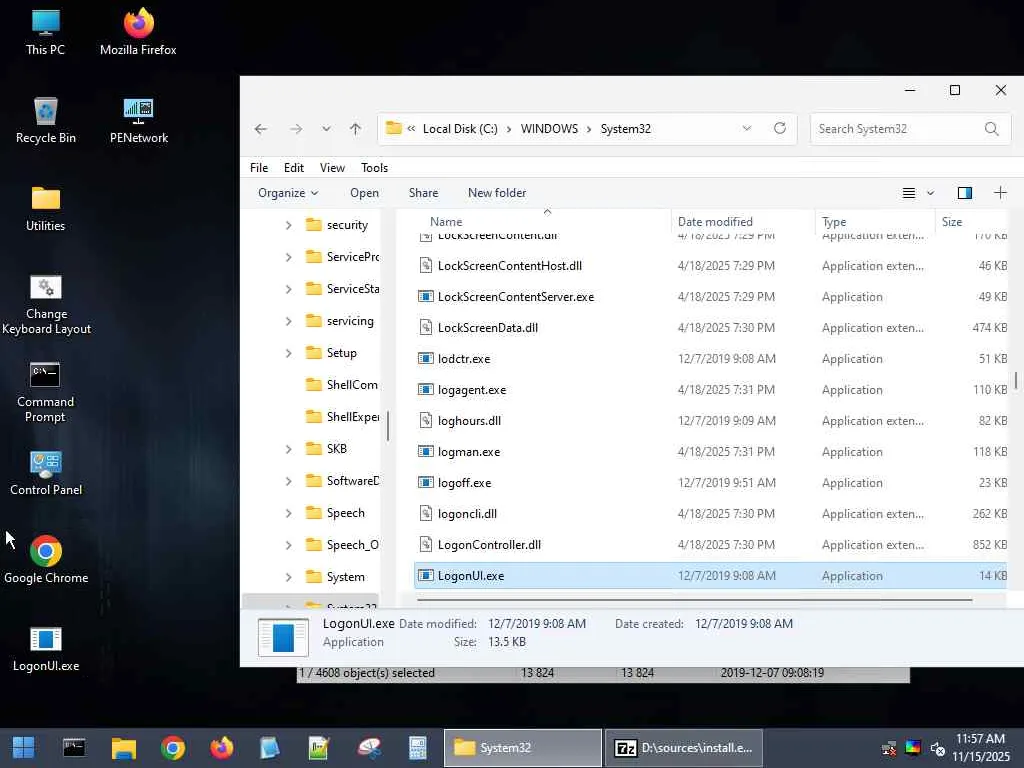The height and width of the screenshot is (768, 1024).
Task: Open the Utilities desktop folder
Action: point(45,208)
